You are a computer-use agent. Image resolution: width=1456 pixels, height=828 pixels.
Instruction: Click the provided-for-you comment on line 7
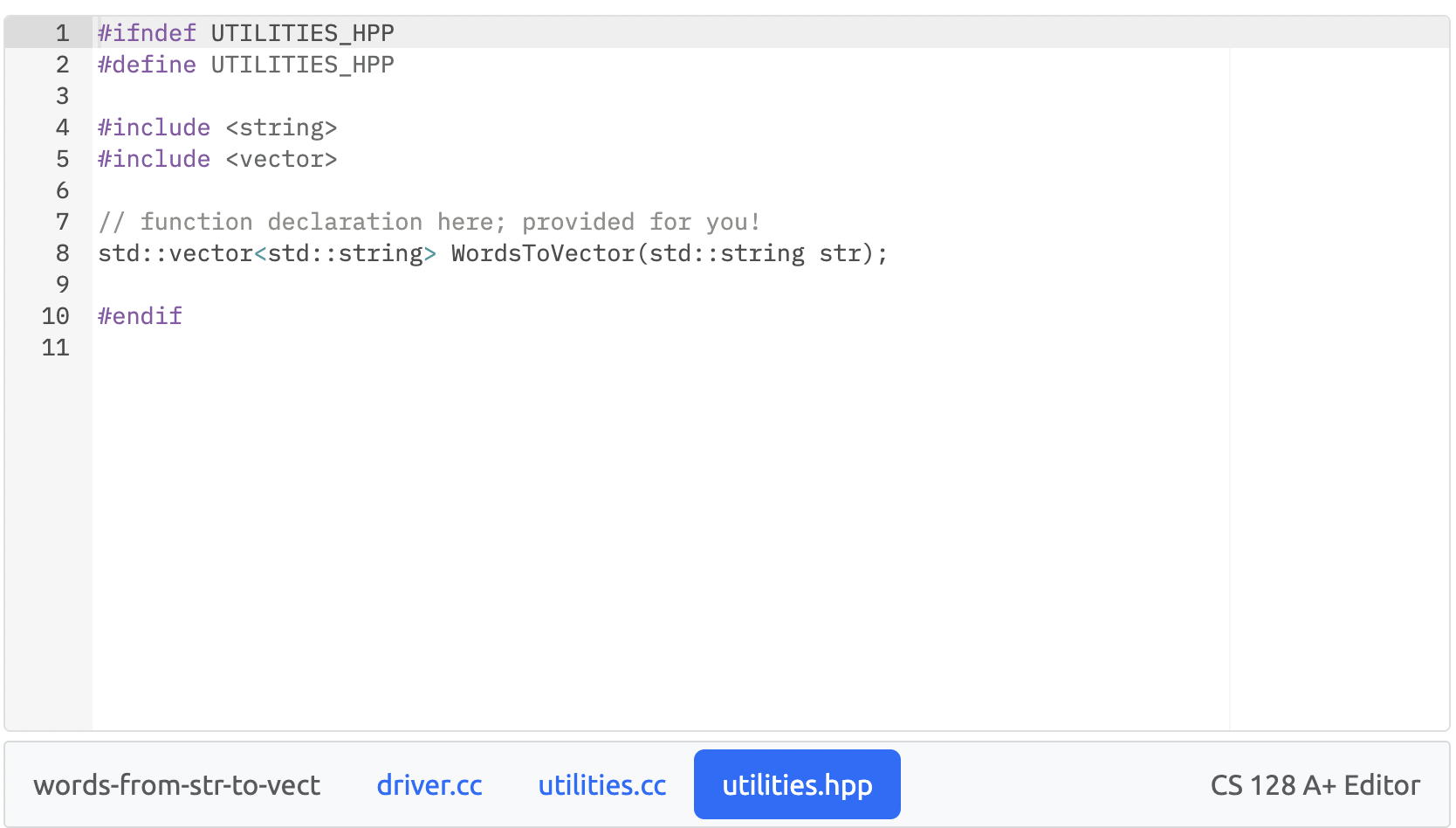click(428, 221)
